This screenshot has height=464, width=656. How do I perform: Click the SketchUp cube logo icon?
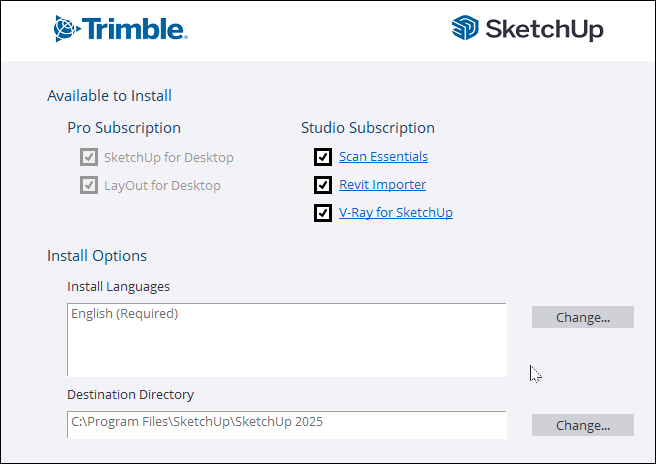coord(465,29)
